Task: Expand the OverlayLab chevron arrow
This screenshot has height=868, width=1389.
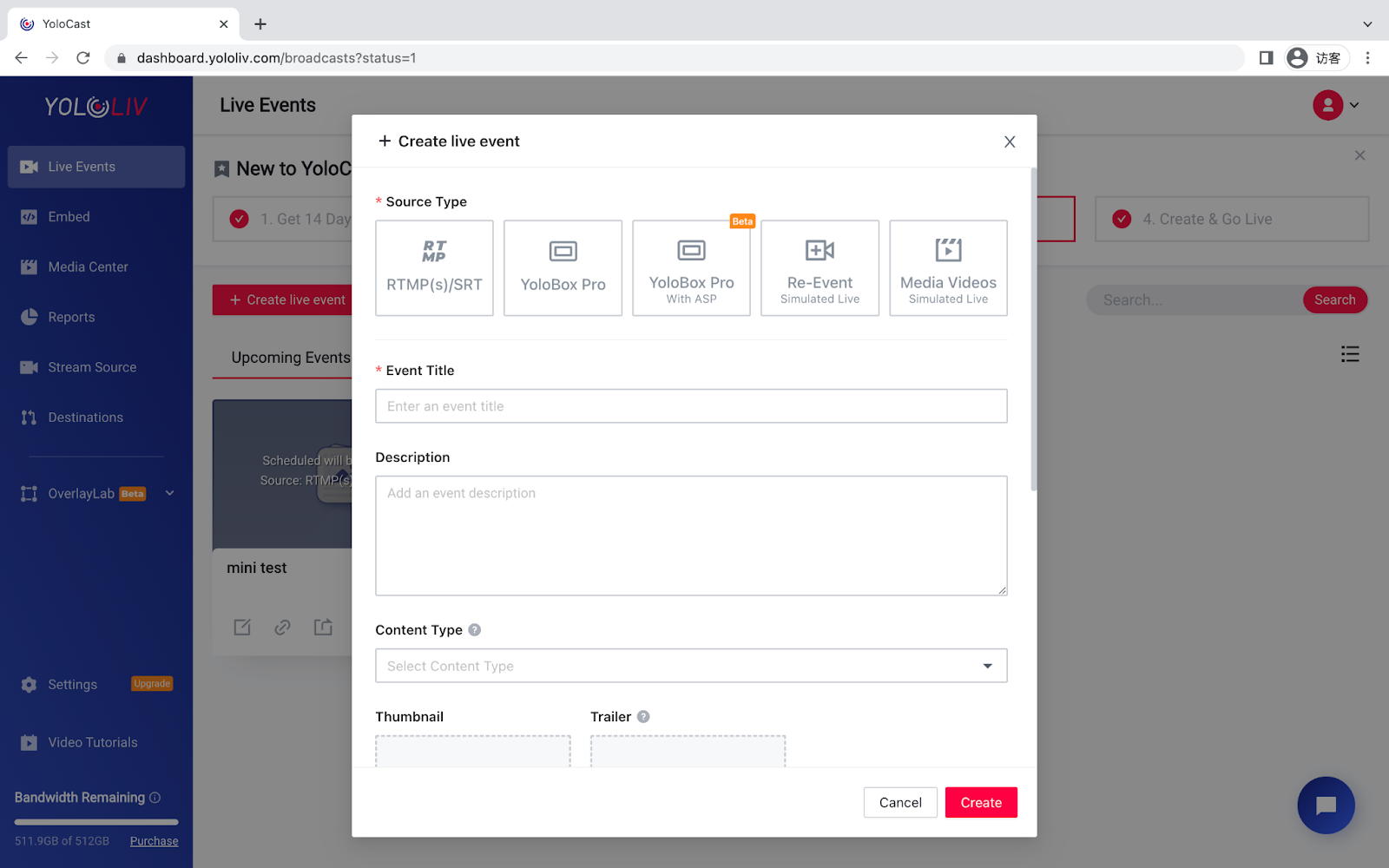Action: pyautogui.click(x=170, y=494)
